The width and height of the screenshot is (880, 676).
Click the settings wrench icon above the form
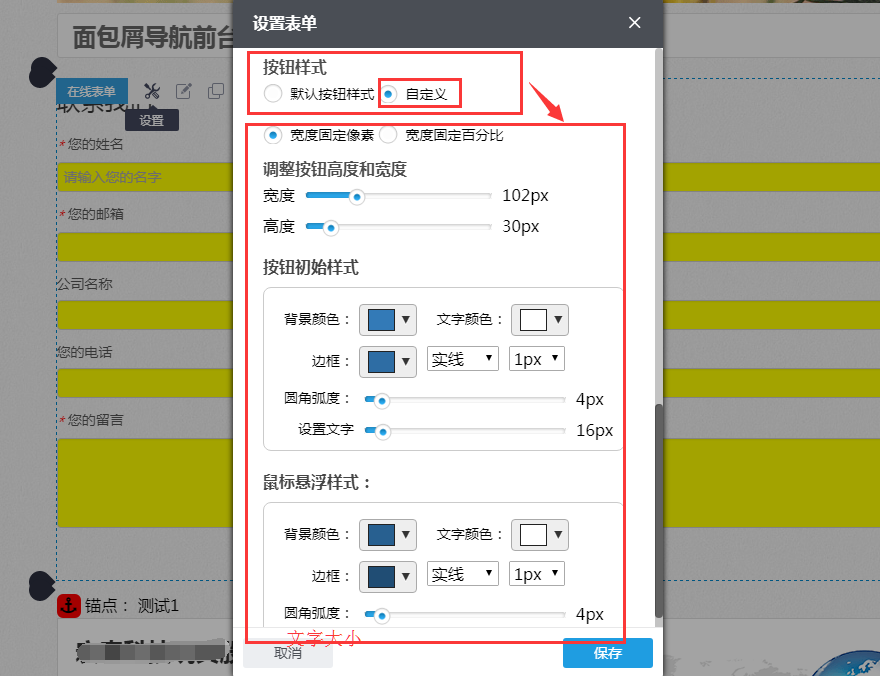point(152,90)
